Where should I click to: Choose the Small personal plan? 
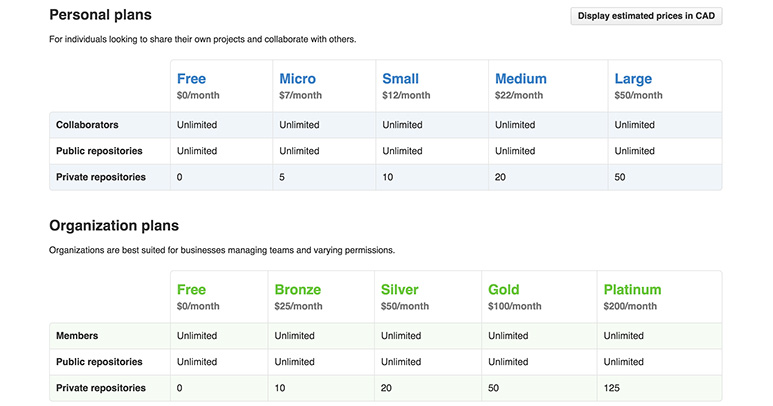point(400,79)
